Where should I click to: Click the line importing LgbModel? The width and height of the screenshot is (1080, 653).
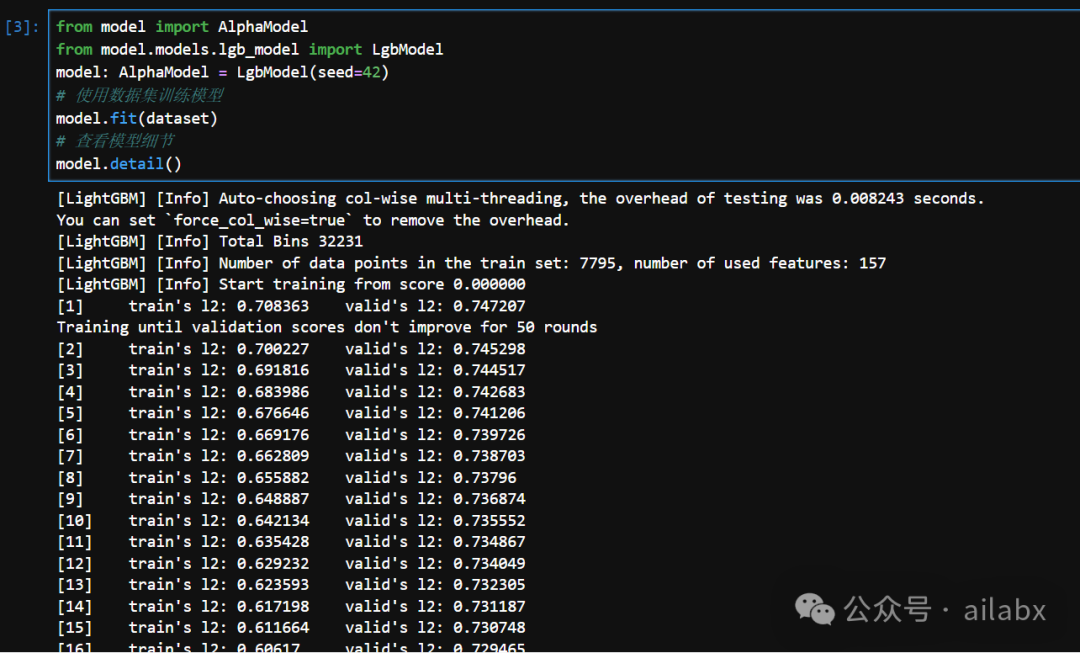coord(249,50)
